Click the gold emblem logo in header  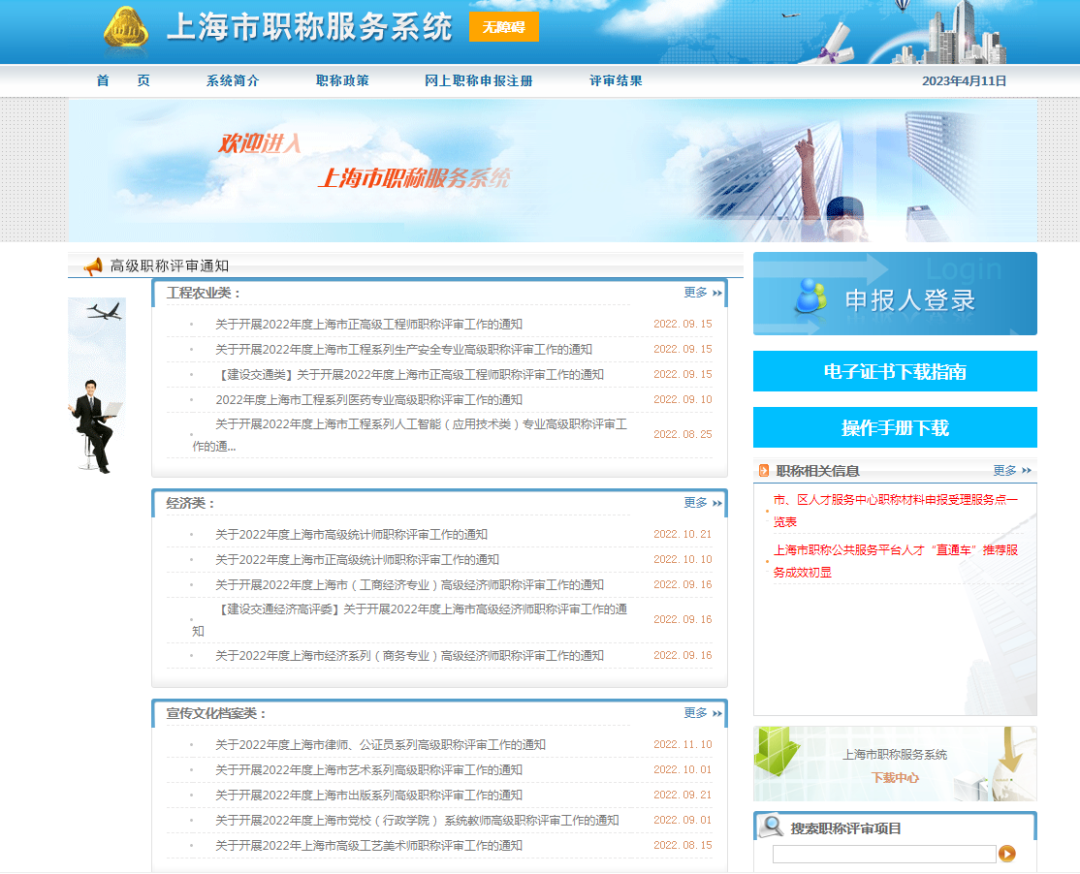(126, 30)
